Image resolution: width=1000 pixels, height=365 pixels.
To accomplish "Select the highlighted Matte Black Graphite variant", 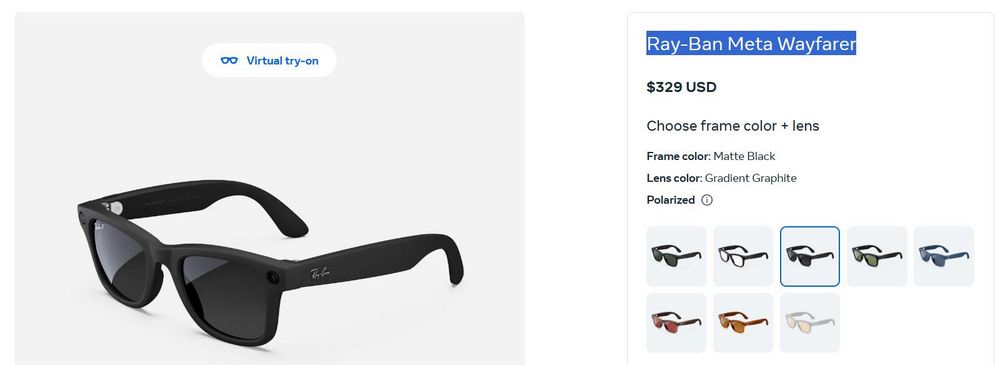I will pyautogui.click(x=810, y=256).
